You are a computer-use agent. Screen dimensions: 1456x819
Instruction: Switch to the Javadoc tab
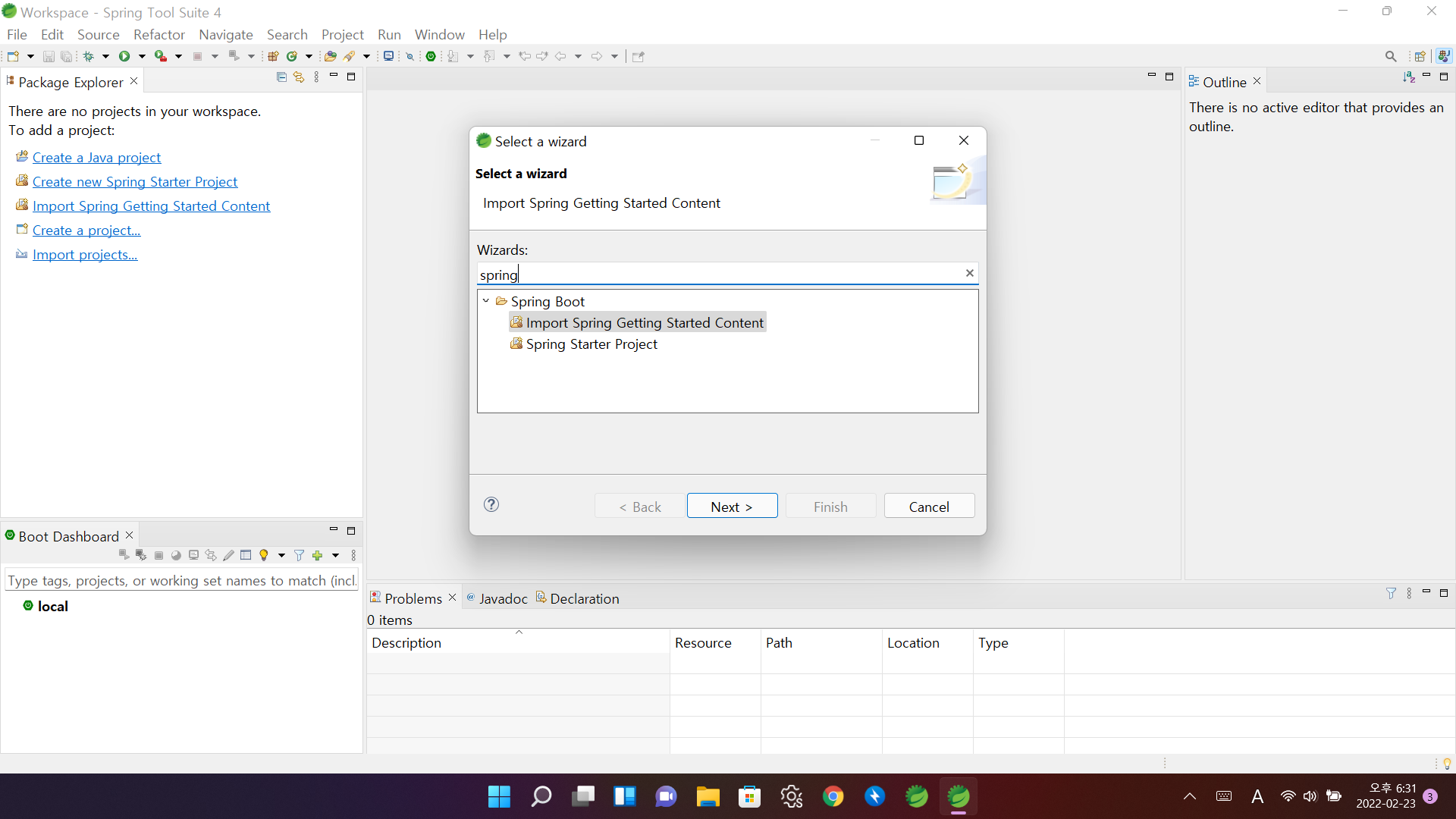[503, 598]
